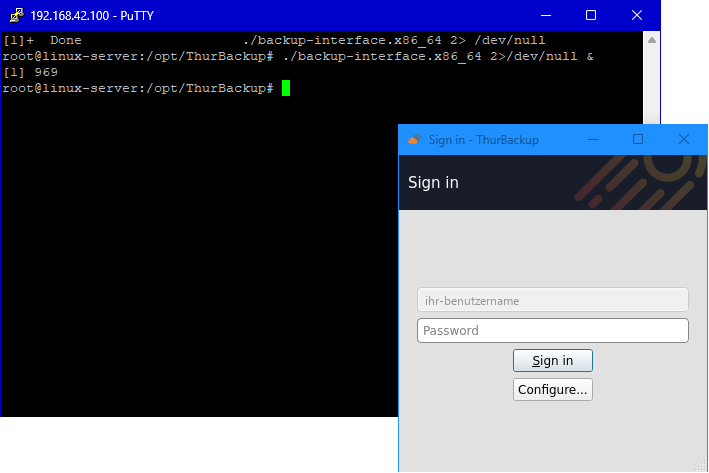709x473 pixels.
Task: Minimize the Sign in - ThurBackup window
Action: click(593, 140)
